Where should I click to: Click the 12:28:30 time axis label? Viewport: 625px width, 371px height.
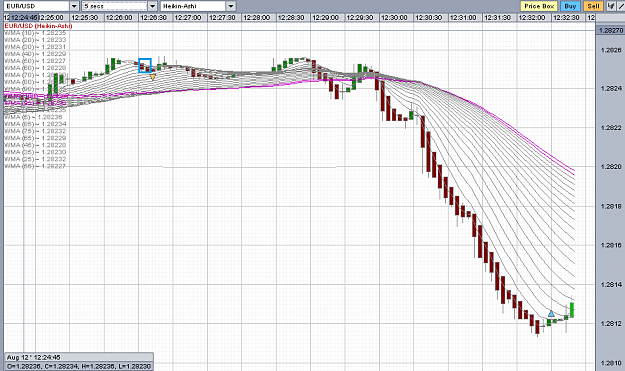[x=291, y=18]
